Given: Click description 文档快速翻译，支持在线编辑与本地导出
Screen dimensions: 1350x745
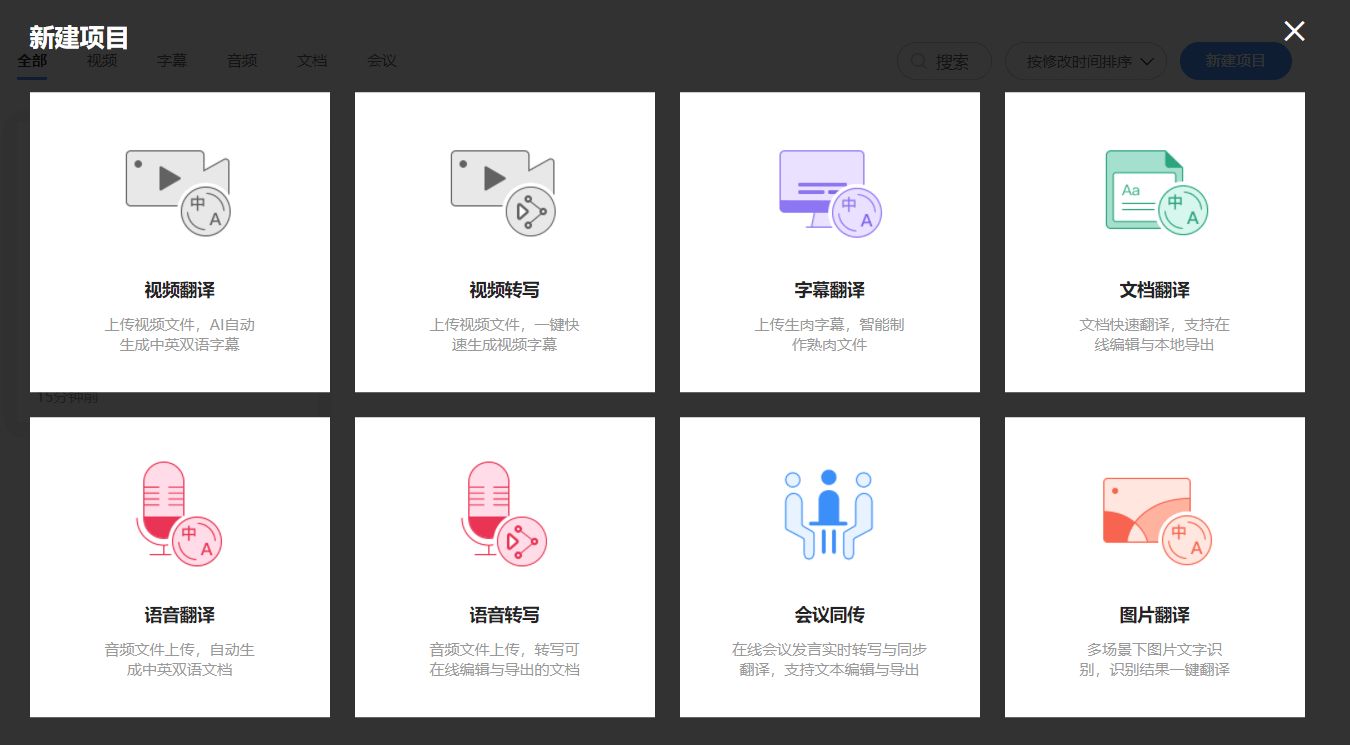Looking at the screenshot, I should coord(1155,335).
